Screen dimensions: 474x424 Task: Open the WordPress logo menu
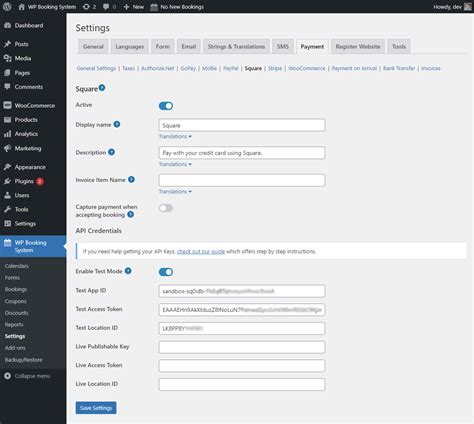tap(7, 7)
